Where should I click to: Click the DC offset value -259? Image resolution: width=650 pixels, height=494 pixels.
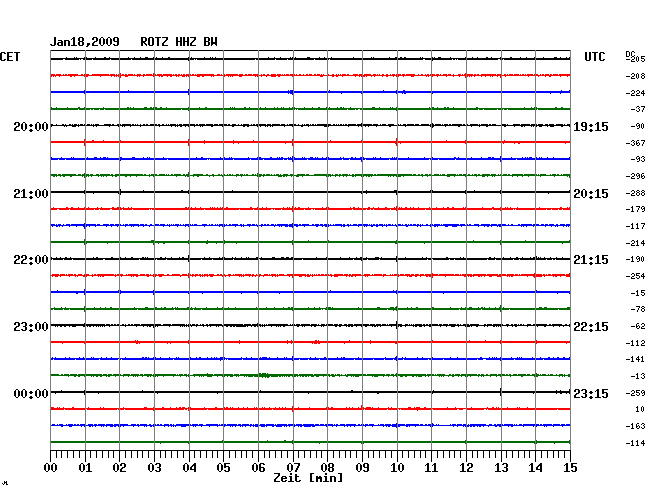click(x=635, y=393)
